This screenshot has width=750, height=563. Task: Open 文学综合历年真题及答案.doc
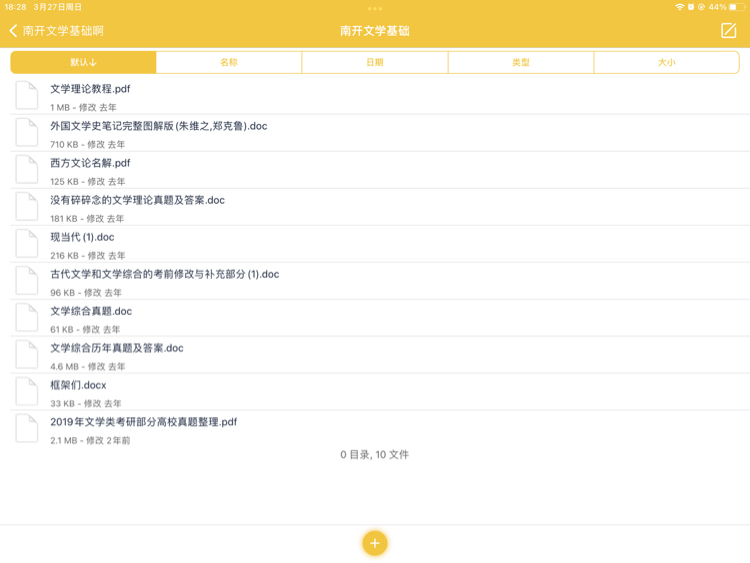pos(380,355)
